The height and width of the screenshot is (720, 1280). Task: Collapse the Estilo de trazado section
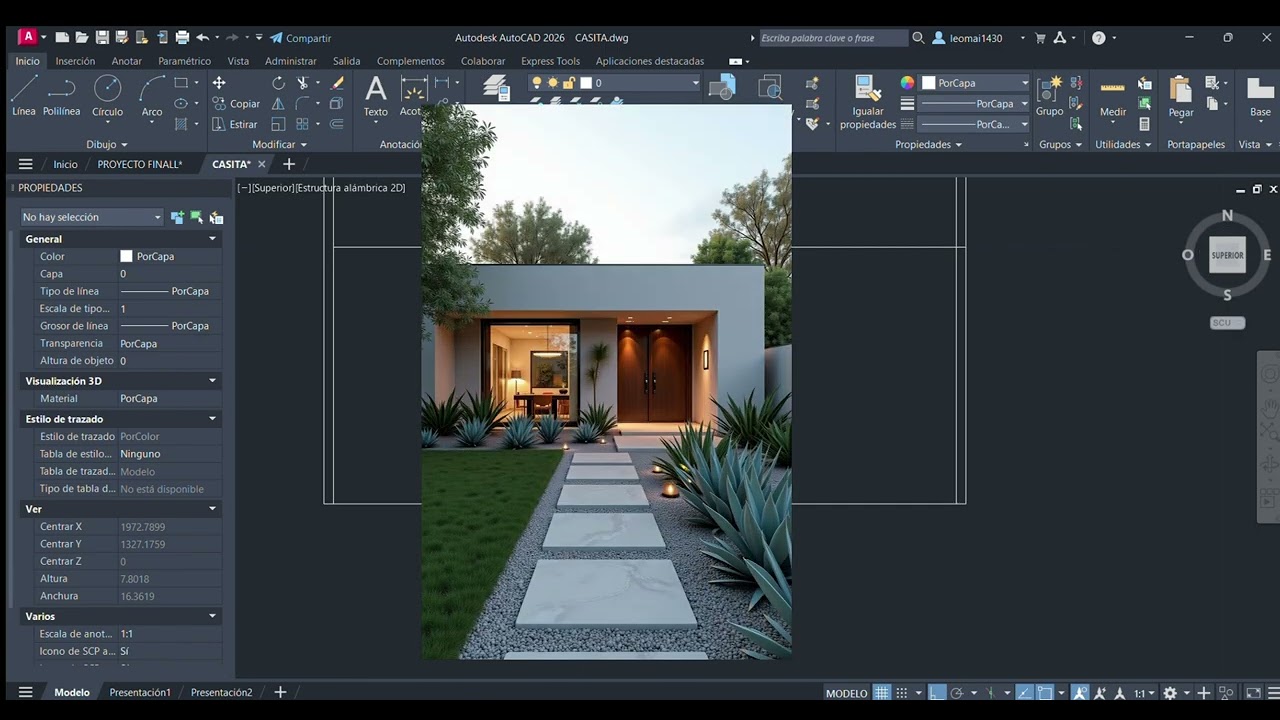coord(212,419)
